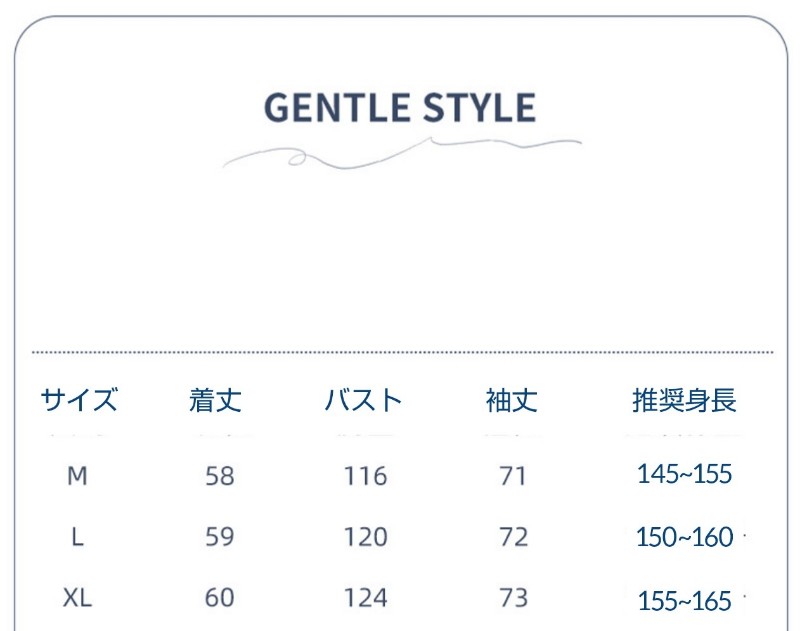Click the dotted divider line
This screenshot has height=631, width=800.
pyautogui.click(x=403, y=352)
